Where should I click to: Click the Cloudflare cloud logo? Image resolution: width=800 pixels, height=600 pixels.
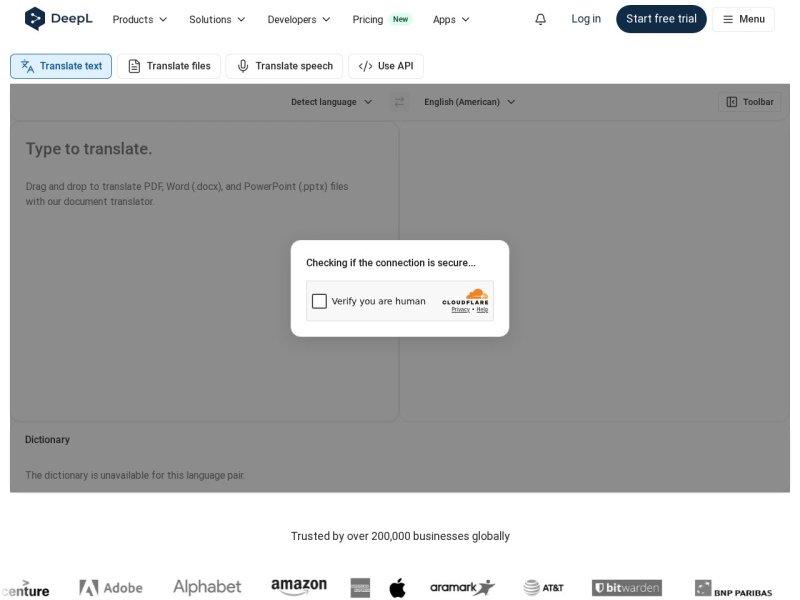click(x=477, y=294)
